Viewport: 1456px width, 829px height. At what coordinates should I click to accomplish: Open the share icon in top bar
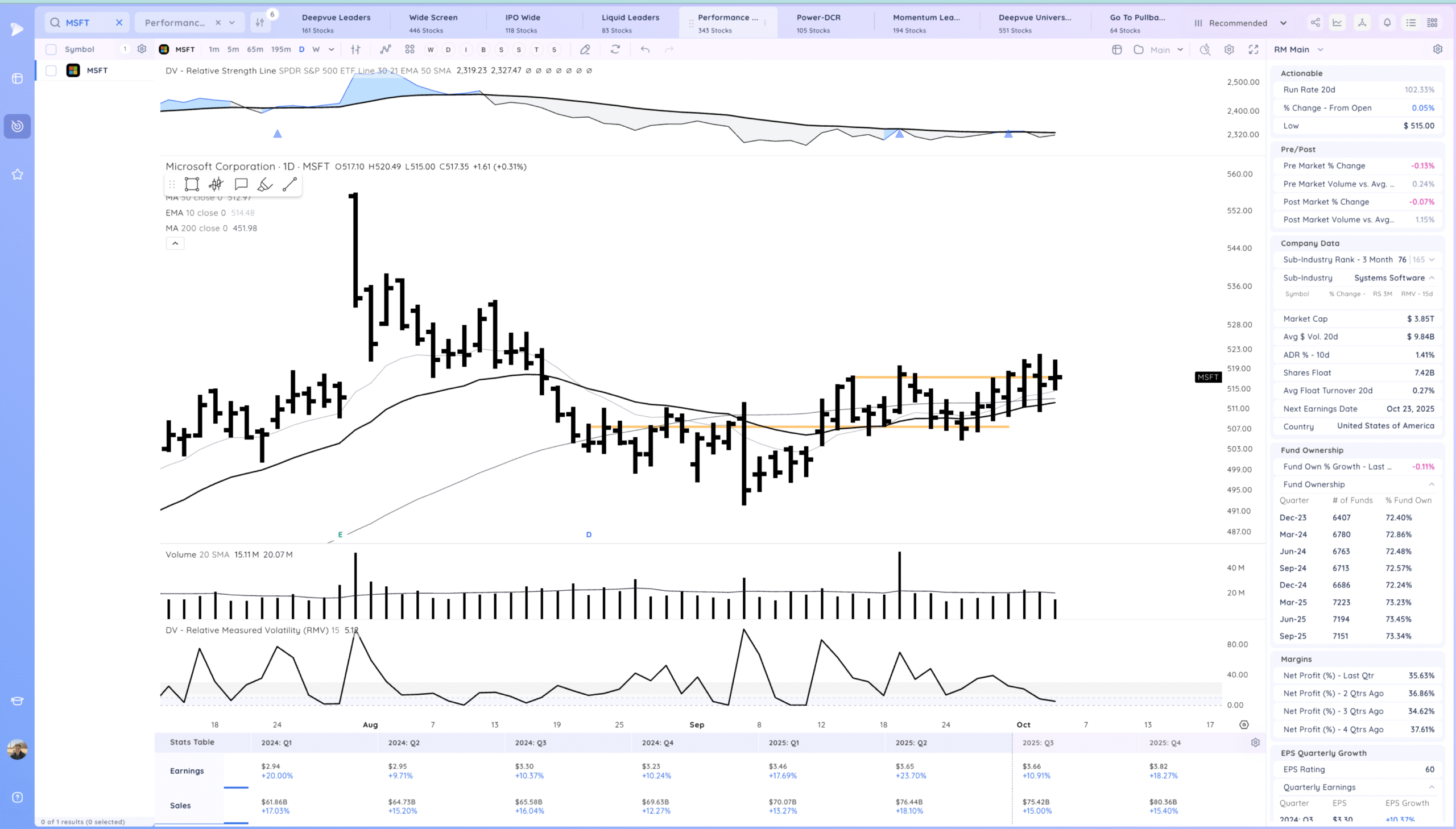coord(1315,23)
